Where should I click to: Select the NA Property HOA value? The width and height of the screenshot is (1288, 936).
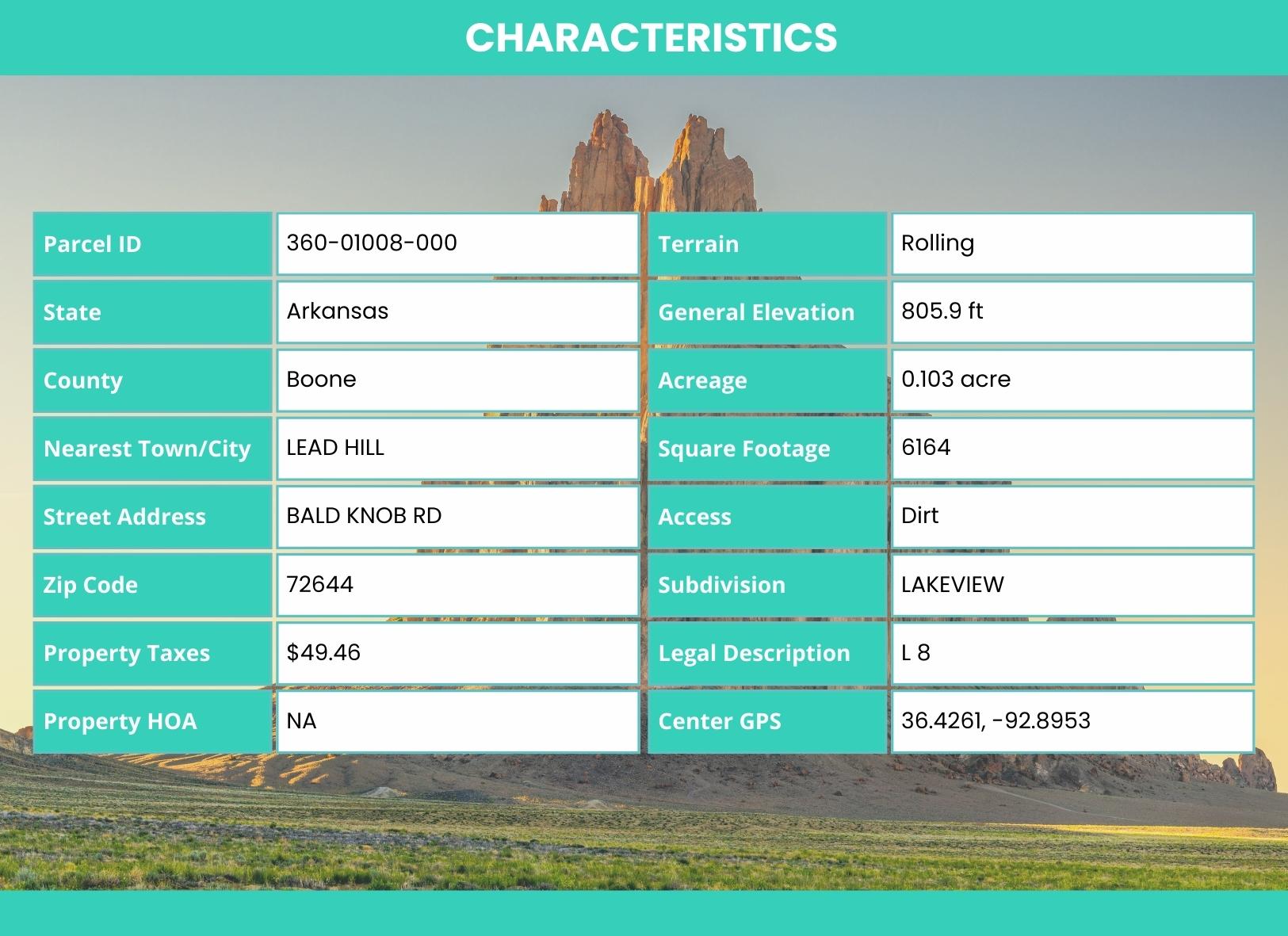tap(301, 720)
